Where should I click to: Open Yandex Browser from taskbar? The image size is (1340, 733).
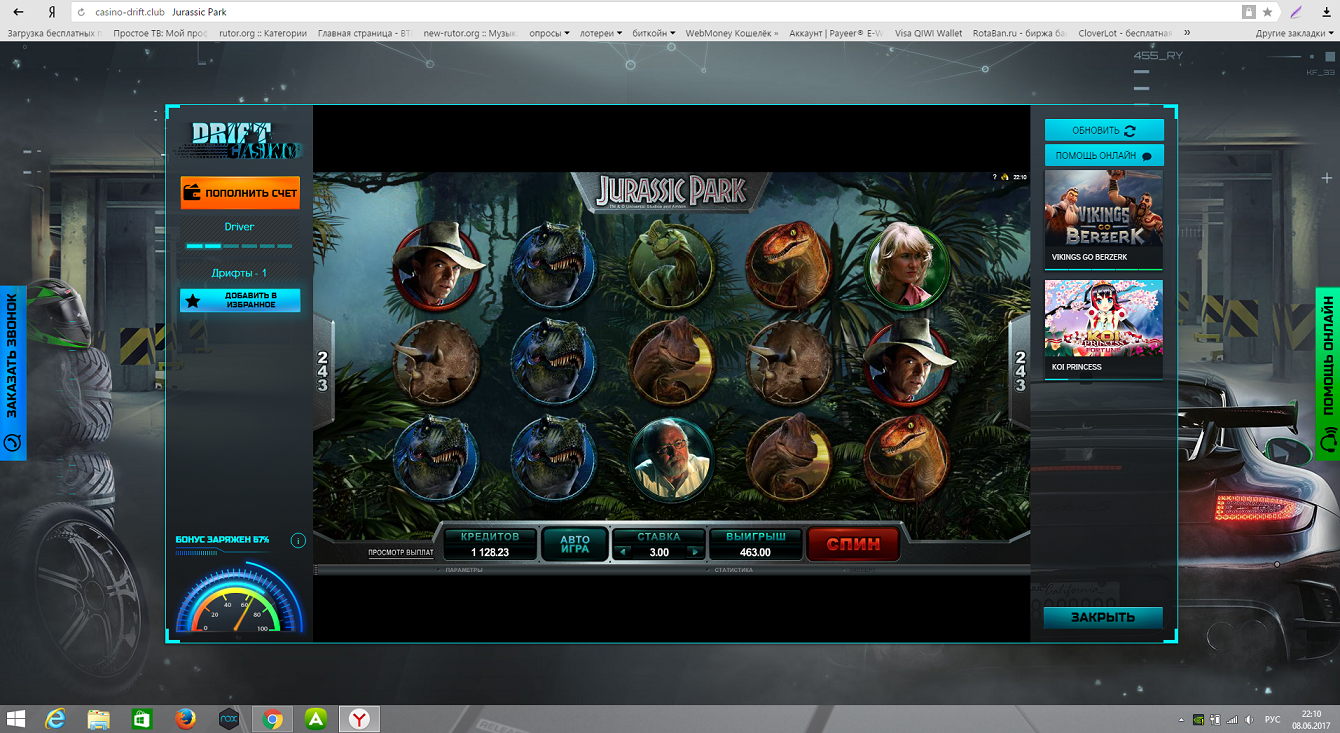(x=359, y=719)
